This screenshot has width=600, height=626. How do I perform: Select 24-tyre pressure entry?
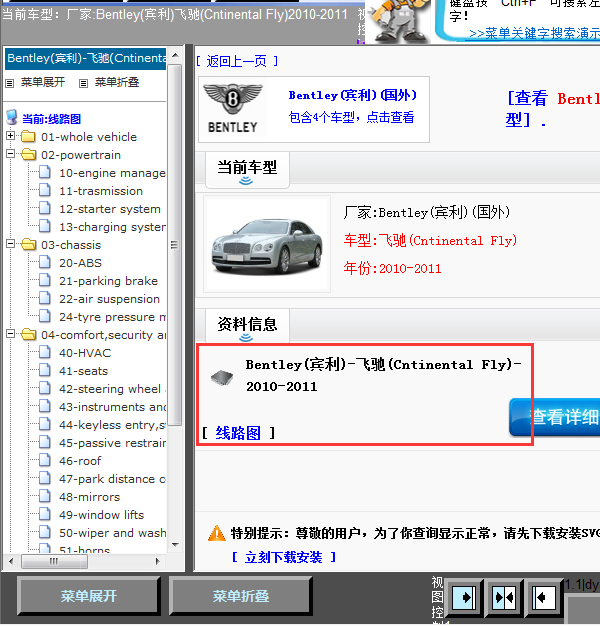coord(112,317)
